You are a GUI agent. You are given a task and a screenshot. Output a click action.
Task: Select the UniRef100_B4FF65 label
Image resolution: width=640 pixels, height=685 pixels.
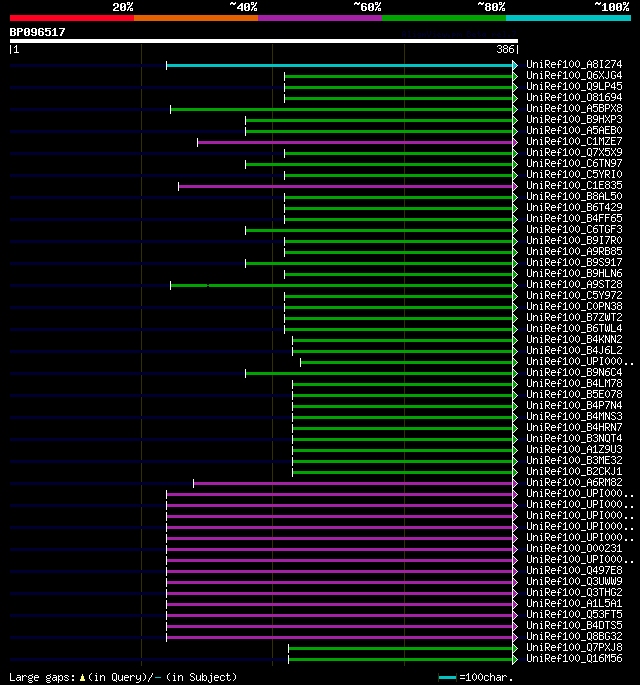coord(574,218)
